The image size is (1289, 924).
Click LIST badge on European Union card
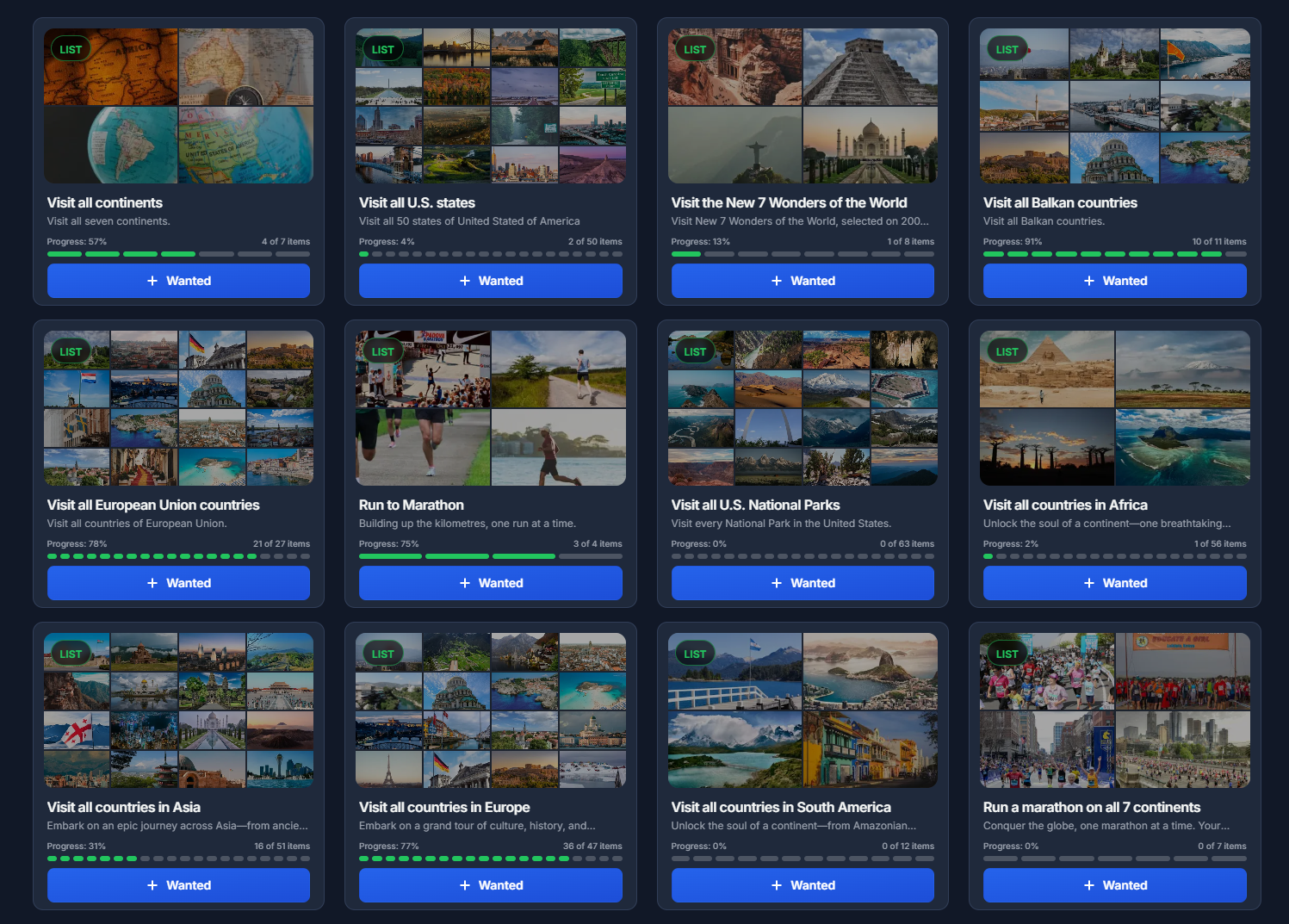point(71,351)
